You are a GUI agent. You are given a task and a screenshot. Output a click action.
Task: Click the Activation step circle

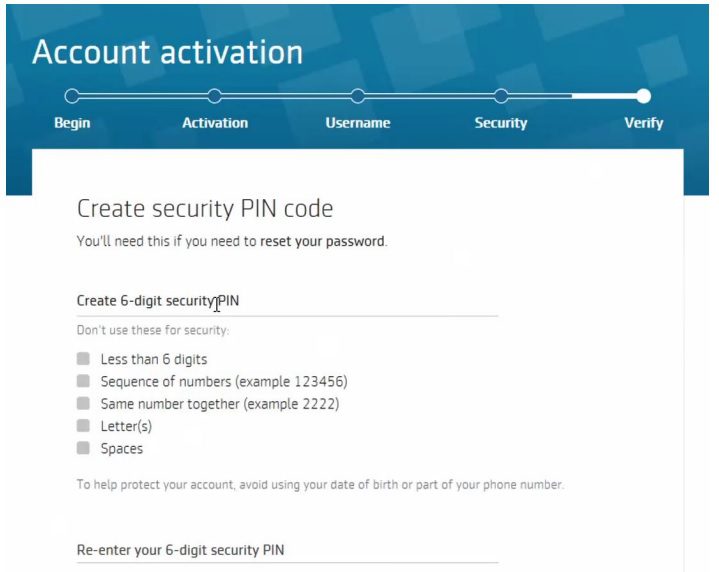214,97
